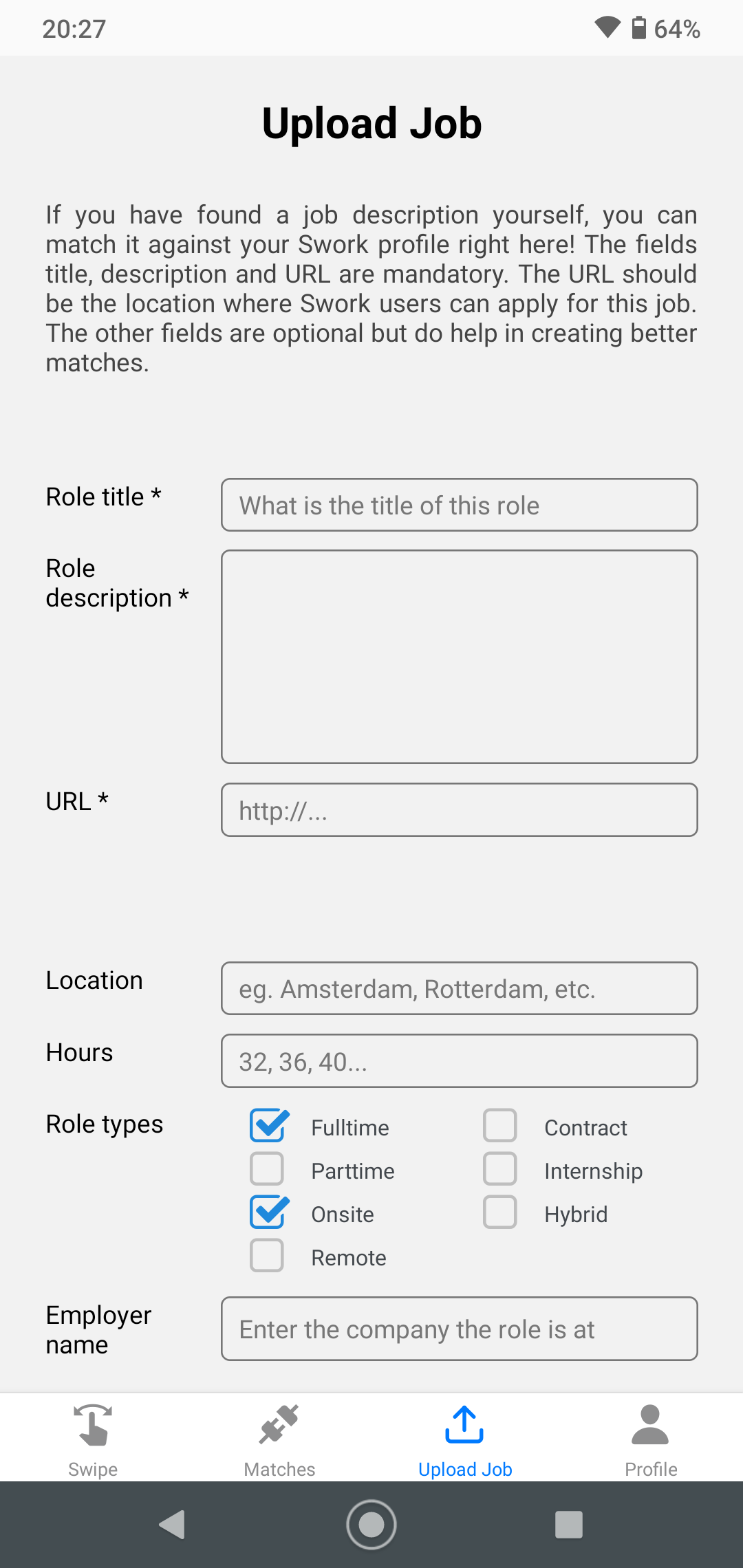This screenshot has height=1568, width=743.
Task: Click inside the Role description text area
Action: click(460, 657)
